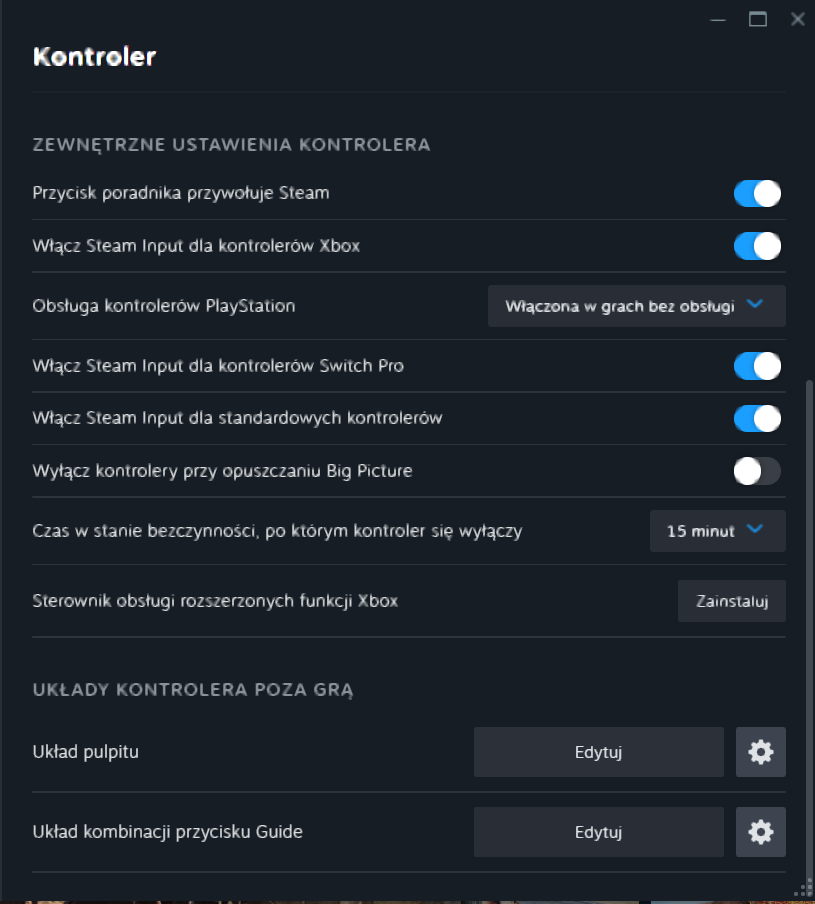Open the idle timeout 15 minut dropdown
The image size is (815, 904).
(718, 531)
